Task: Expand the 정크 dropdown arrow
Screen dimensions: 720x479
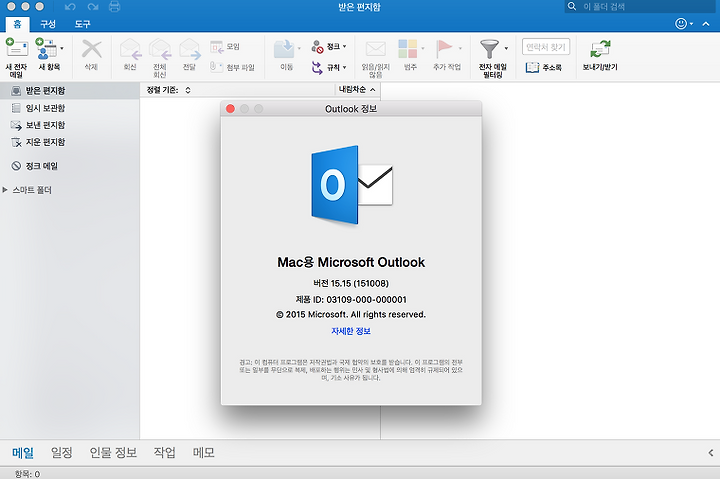Action: [344, 46]
